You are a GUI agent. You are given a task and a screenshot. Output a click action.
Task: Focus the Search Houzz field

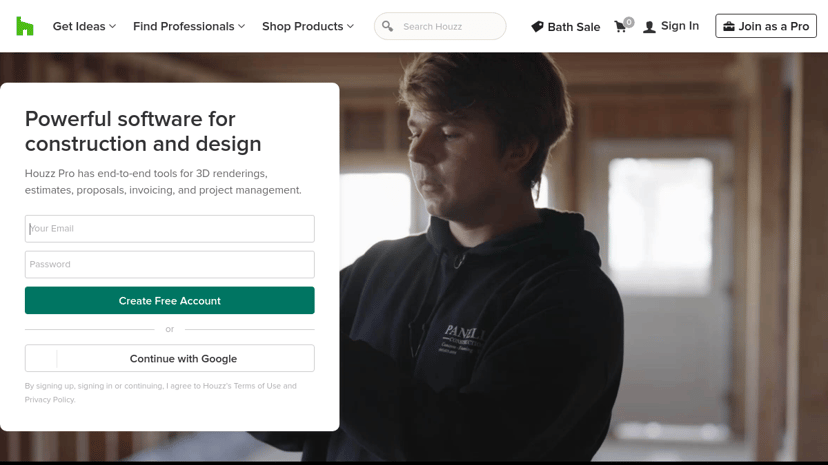point(440,26)
